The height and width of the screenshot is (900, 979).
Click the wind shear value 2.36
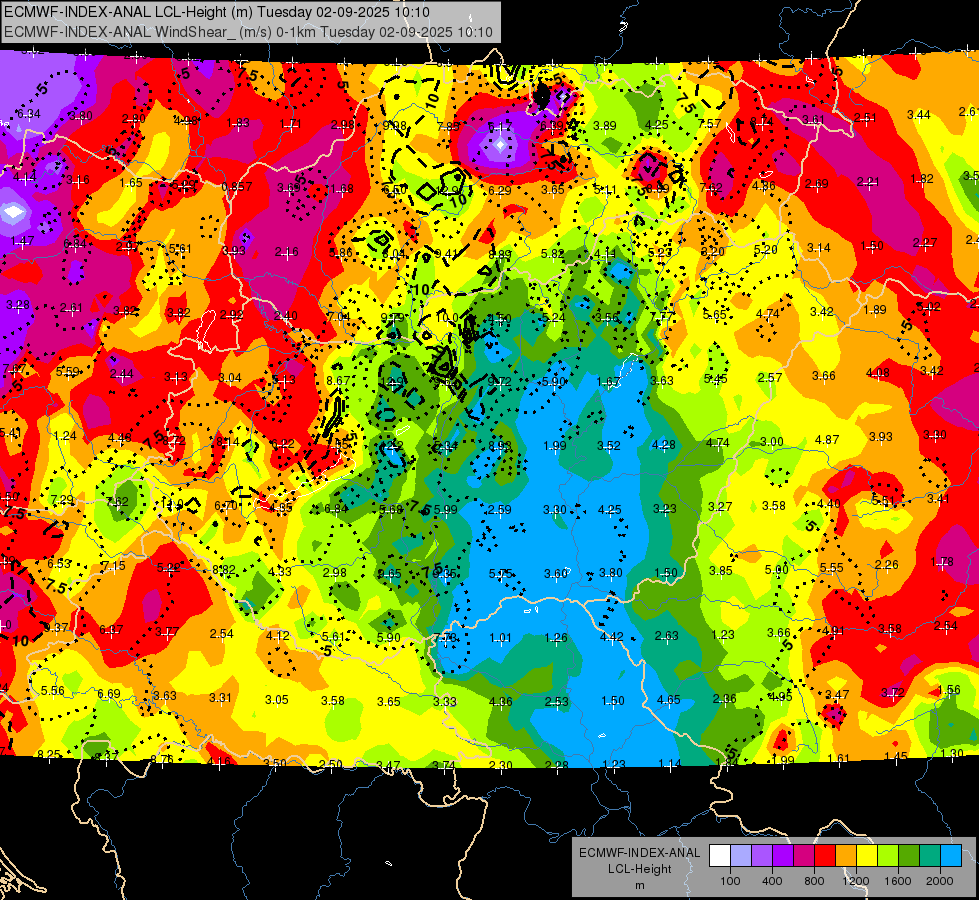tap(724, 698)
